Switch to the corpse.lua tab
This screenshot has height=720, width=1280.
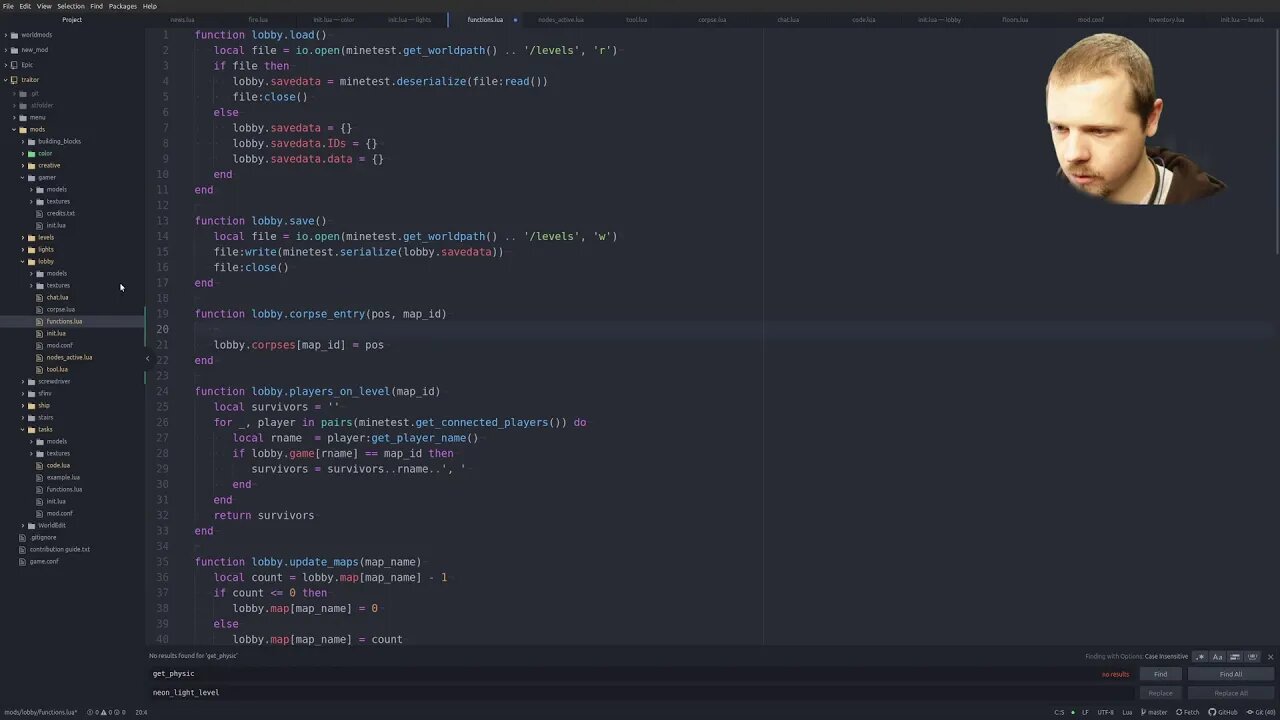(x=712, y=20)
